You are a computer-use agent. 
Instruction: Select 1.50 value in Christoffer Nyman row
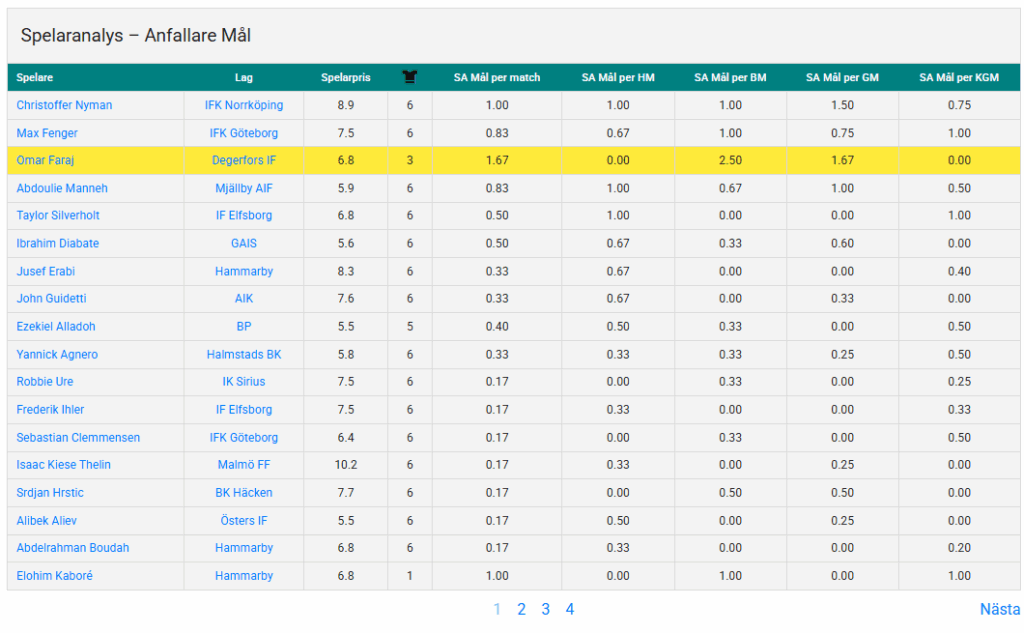coord(842,105)
